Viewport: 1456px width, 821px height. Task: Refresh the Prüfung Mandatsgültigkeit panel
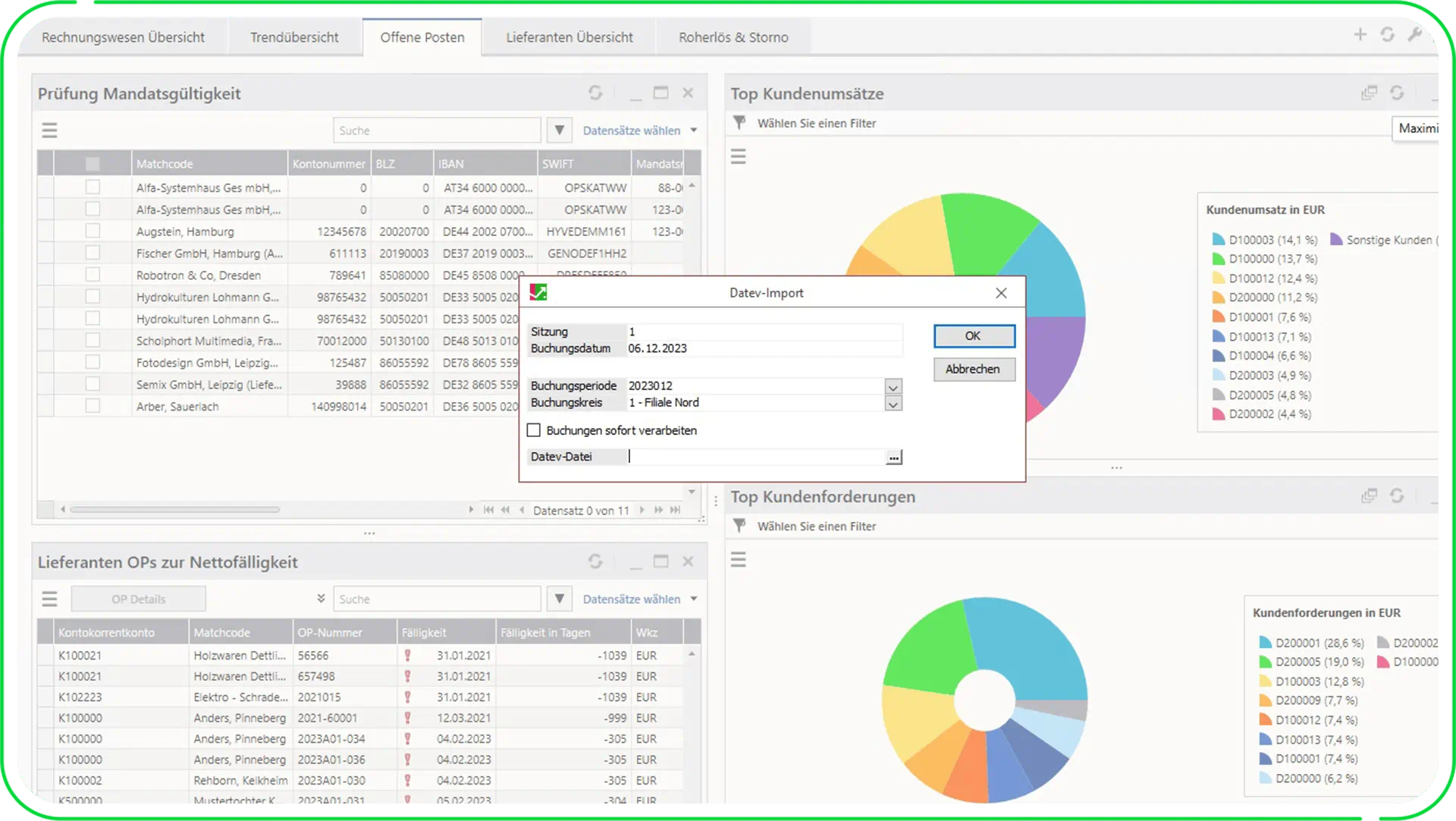[595, 93]
